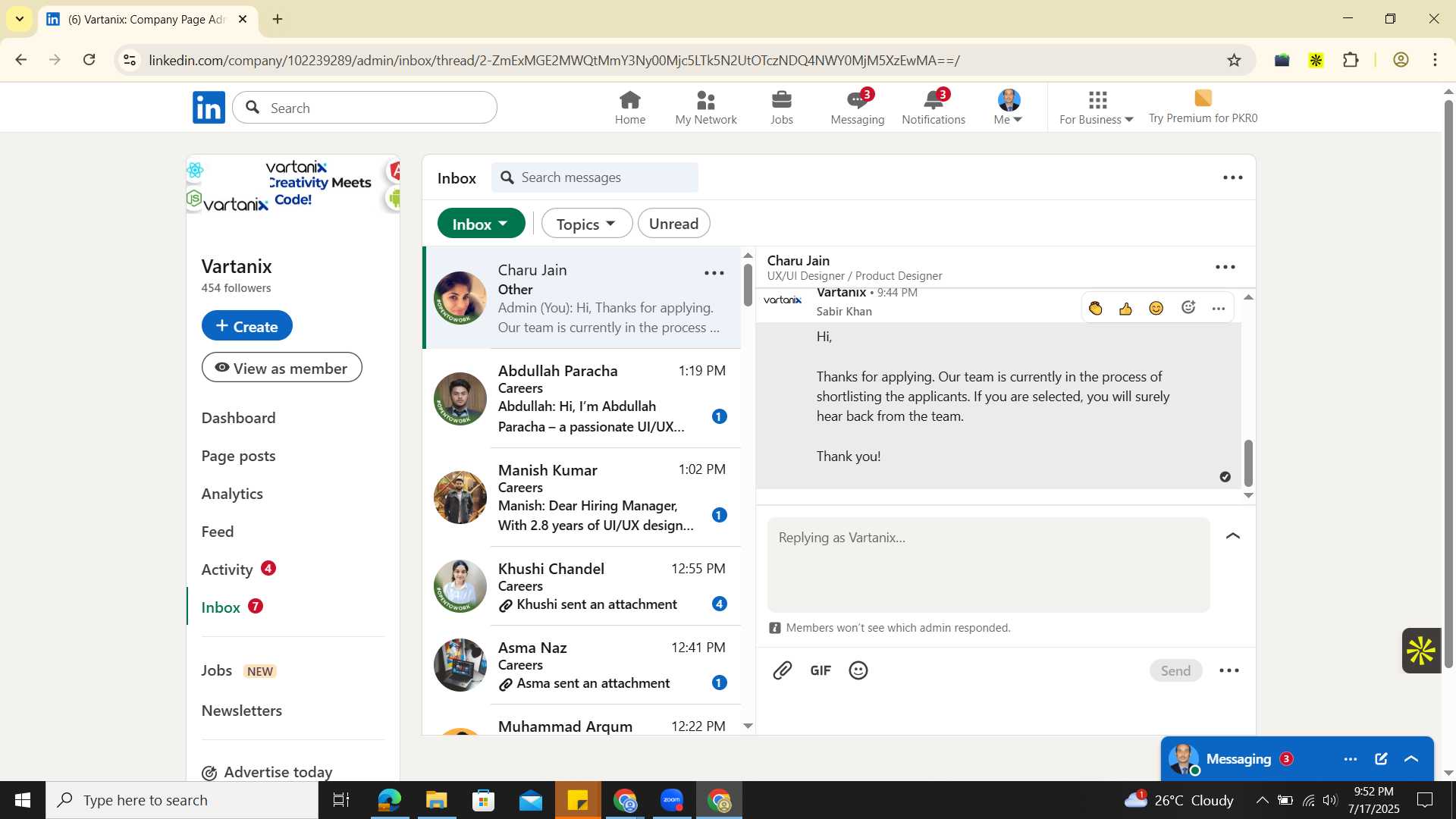This screenshot has width=1456, height=819.
Task: Click 454 followers text
Action: (x=236, y=288)
